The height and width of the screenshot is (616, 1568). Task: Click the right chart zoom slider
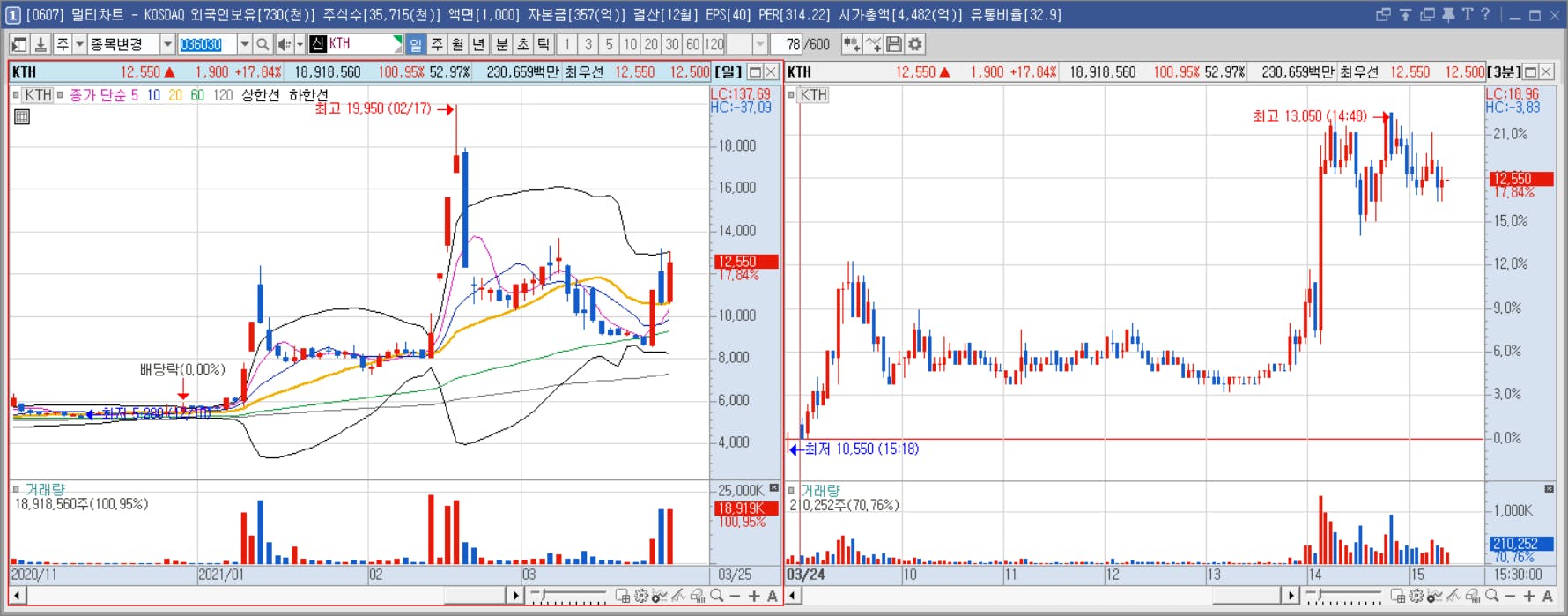click(x=1344, y=597)
